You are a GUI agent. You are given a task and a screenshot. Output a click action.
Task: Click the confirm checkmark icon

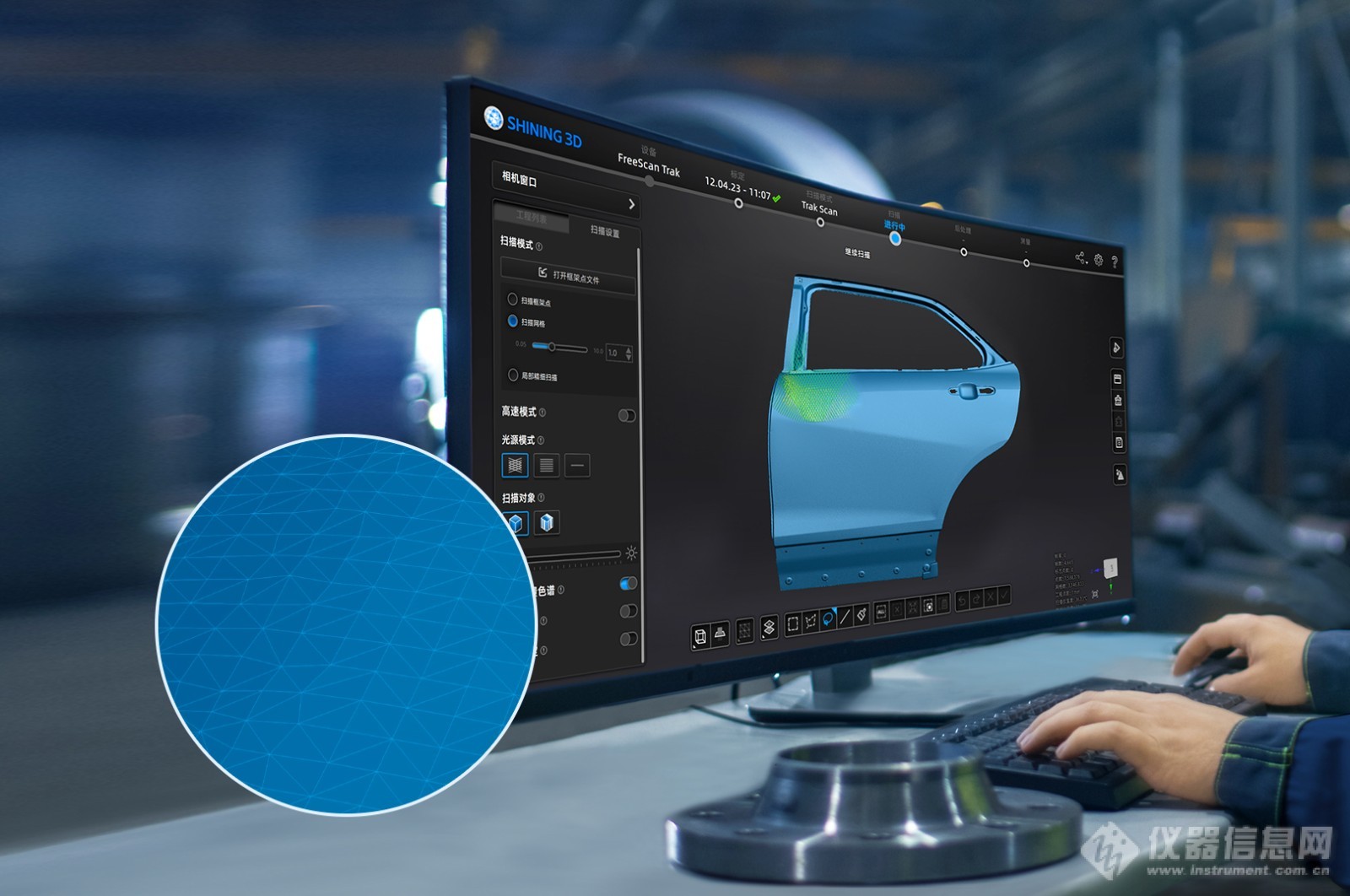click(1004, 596)
